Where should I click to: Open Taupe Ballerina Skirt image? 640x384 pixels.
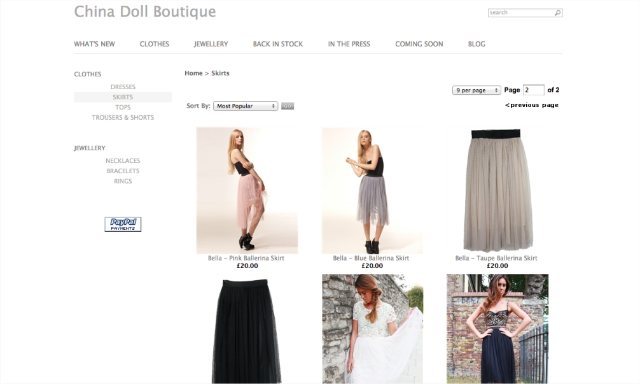(498, 191)
